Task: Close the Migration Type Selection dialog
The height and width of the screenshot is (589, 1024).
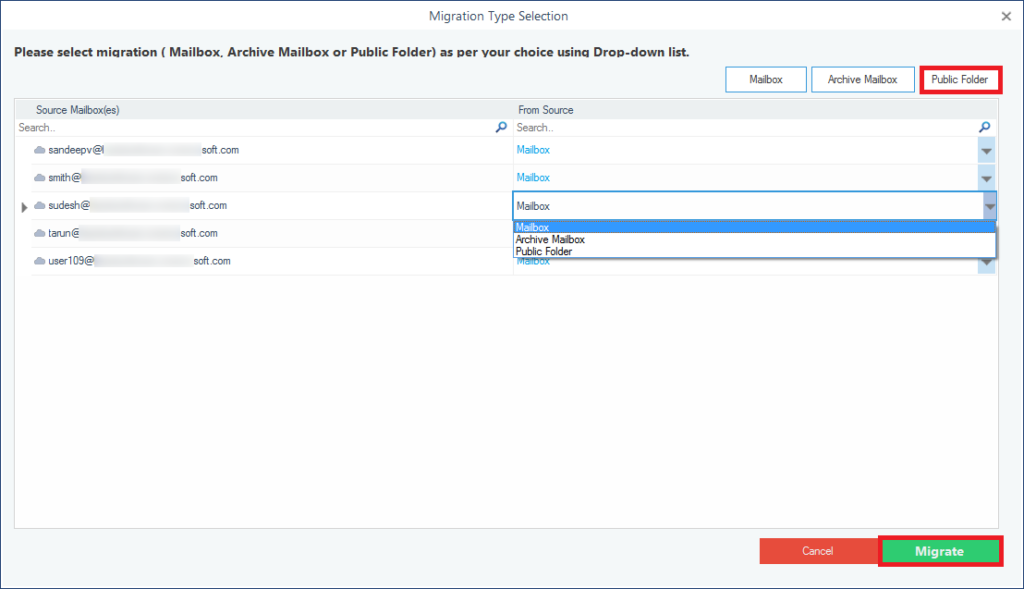Action: coord(1006,16)
